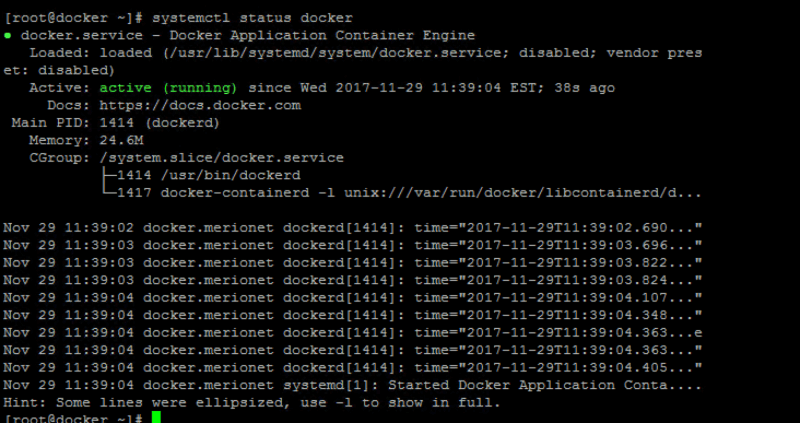This screenshot has width=800, height=423.
Task: Click the green terminal cursor block
Action: (x=156, y=418)
